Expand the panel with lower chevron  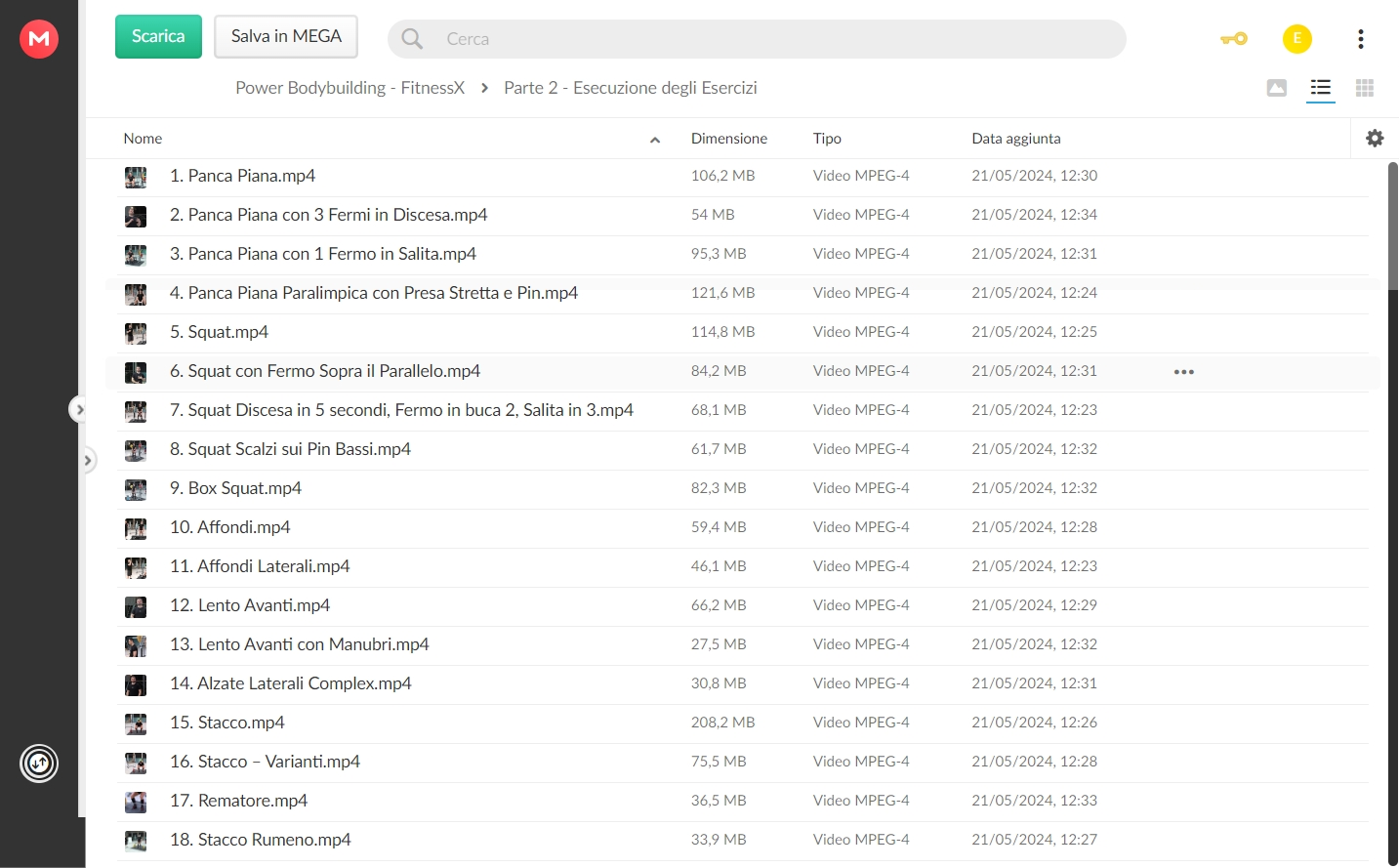coord(88,459)
